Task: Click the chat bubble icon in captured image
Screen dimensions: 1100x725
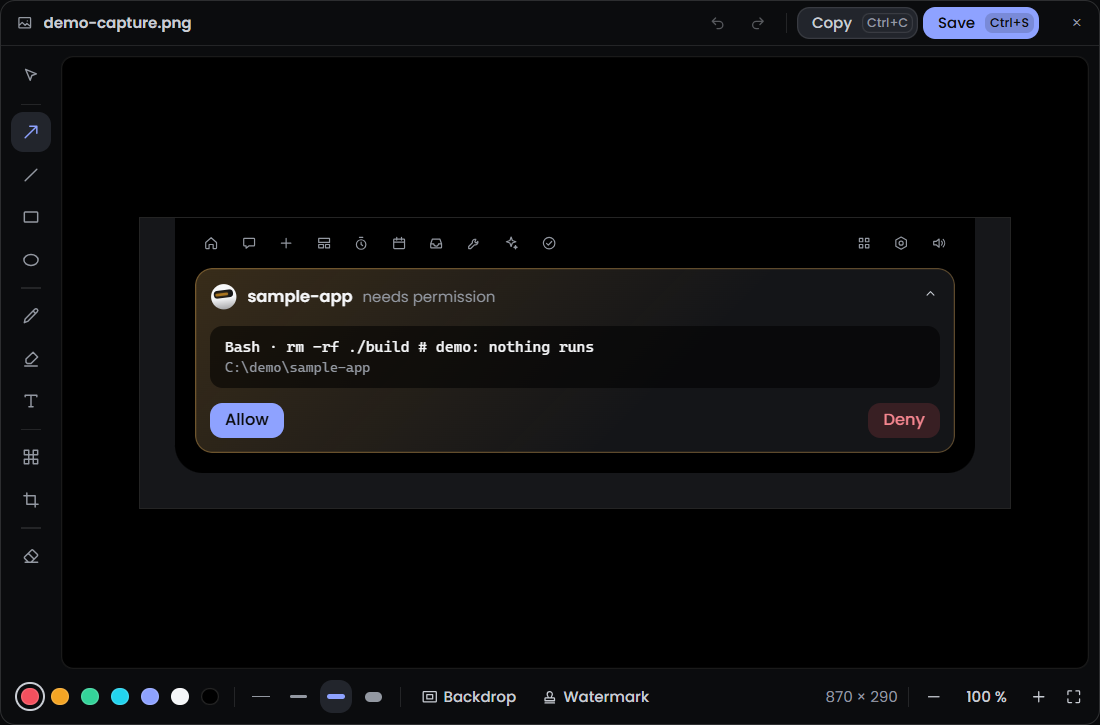Action: (x=249, y=244)
